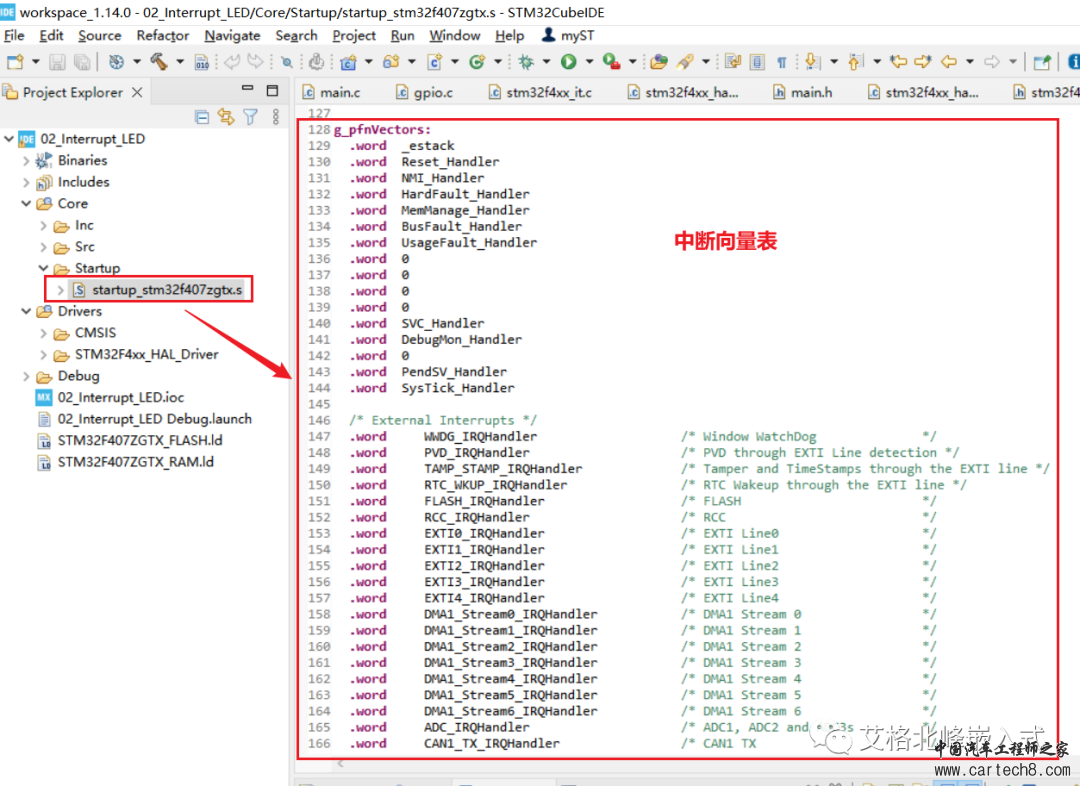Click the myST account button

tap(568, 36)
